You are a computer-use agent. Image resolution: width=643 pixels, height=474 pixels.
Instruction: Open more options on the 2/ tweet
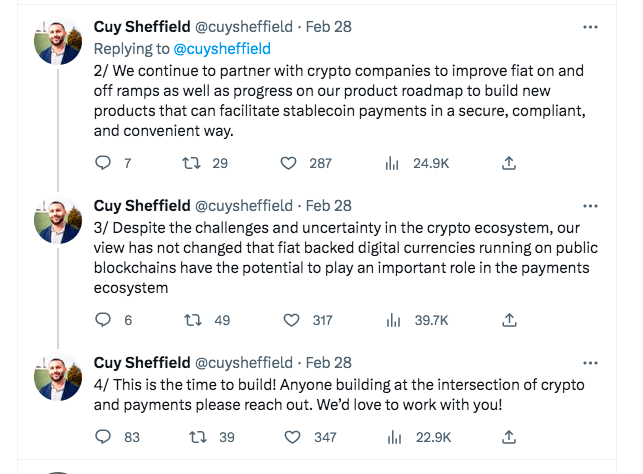[x=590, y=27]
